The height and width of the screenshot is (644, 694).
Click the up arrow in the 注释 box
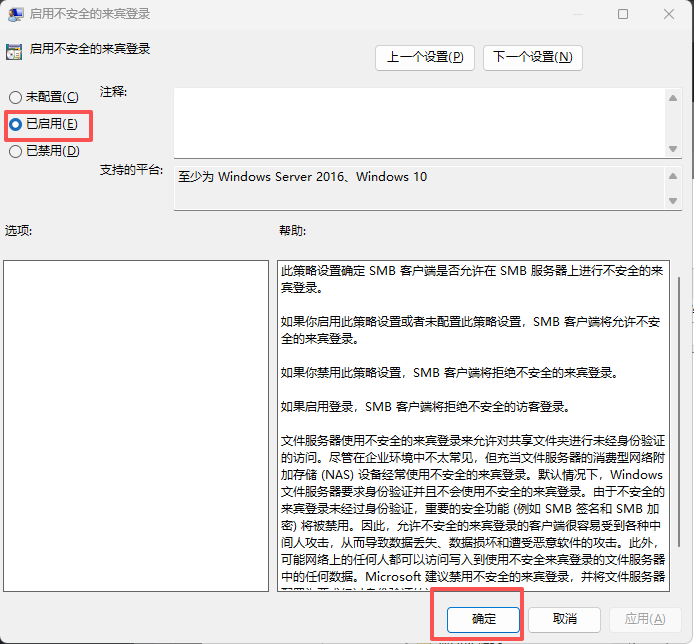[673, 97]
